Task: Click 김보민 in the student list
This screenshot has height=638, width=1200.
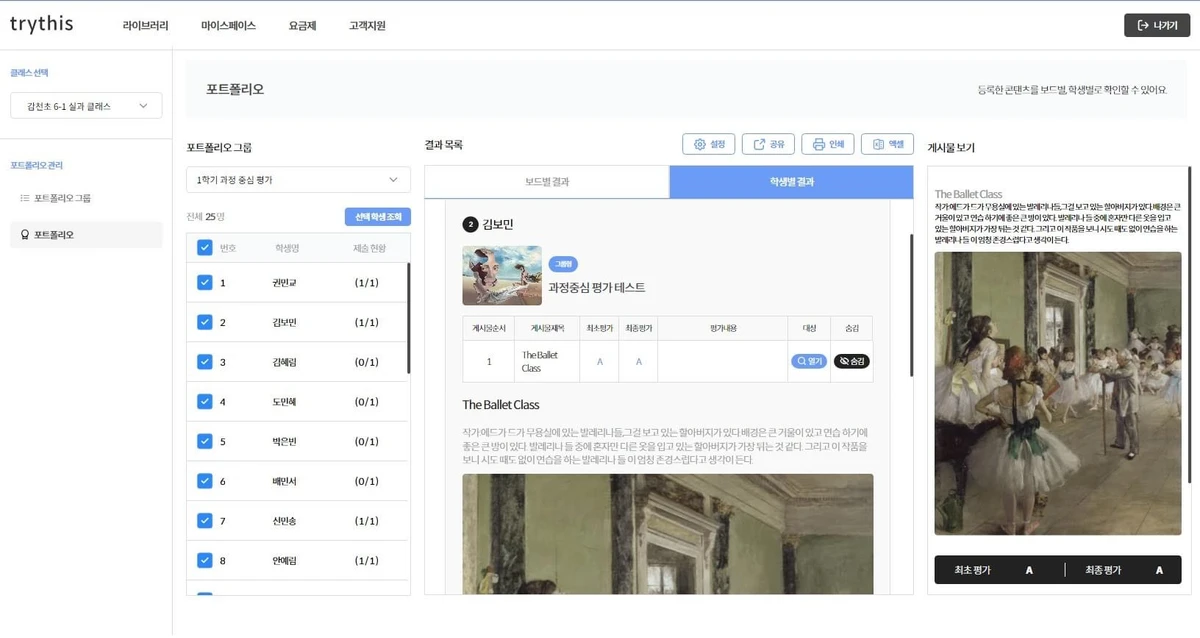Action: (x=284, y=322)
